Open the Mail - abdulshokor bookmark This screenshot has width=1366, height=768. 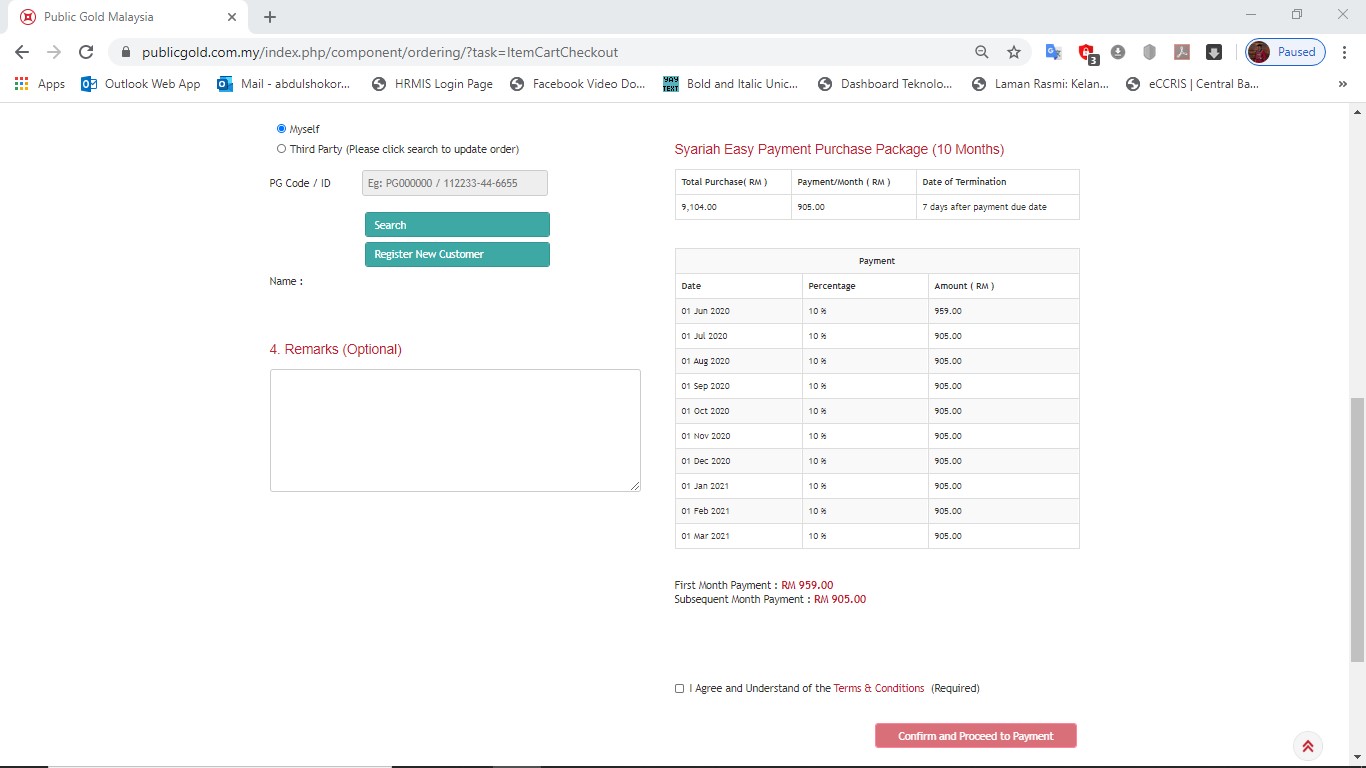(284, 84)
